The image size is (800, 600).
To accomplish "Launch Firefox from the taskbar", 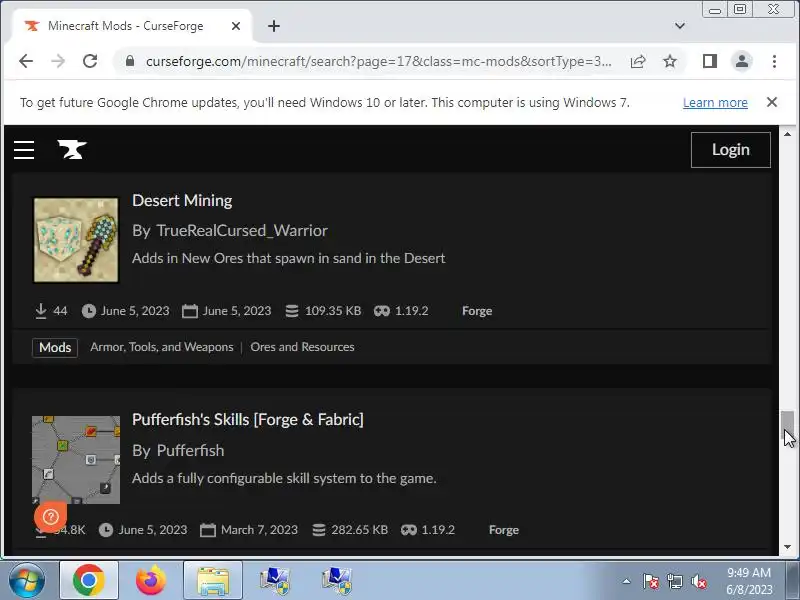I will (151, 580).
